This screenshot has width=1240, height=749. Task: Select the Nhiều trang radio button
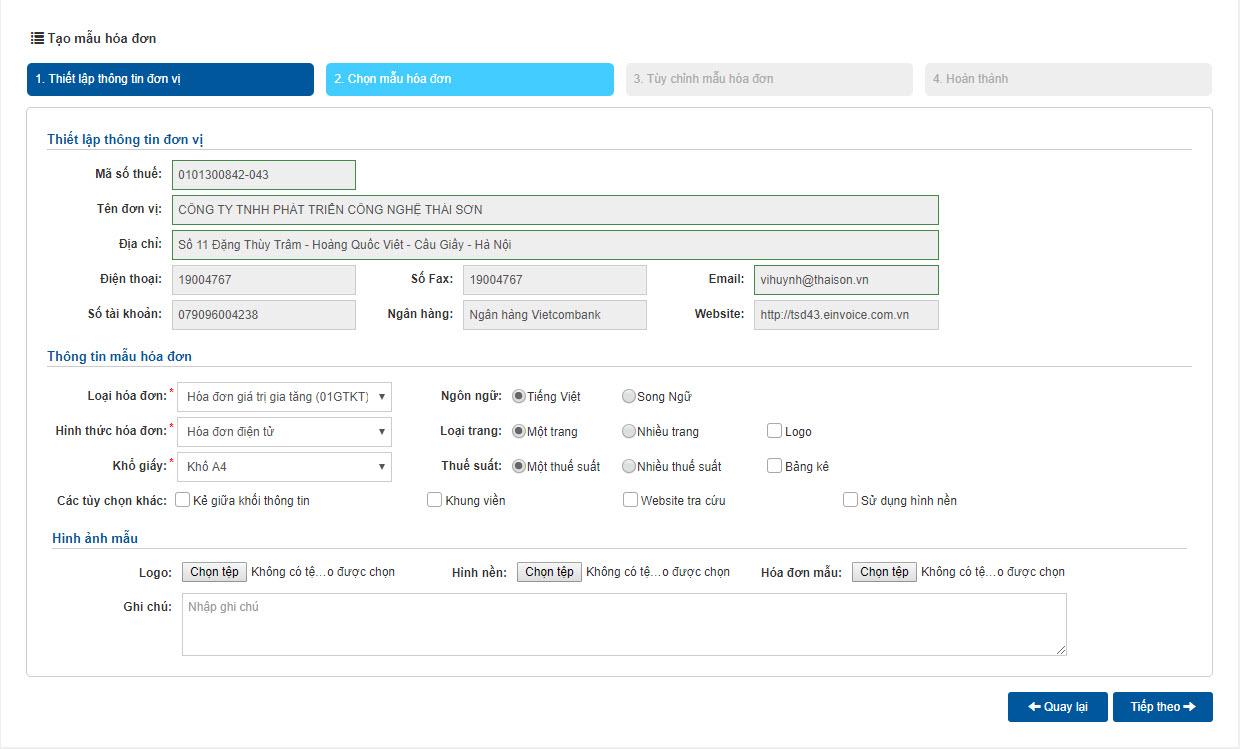point(629,432)
